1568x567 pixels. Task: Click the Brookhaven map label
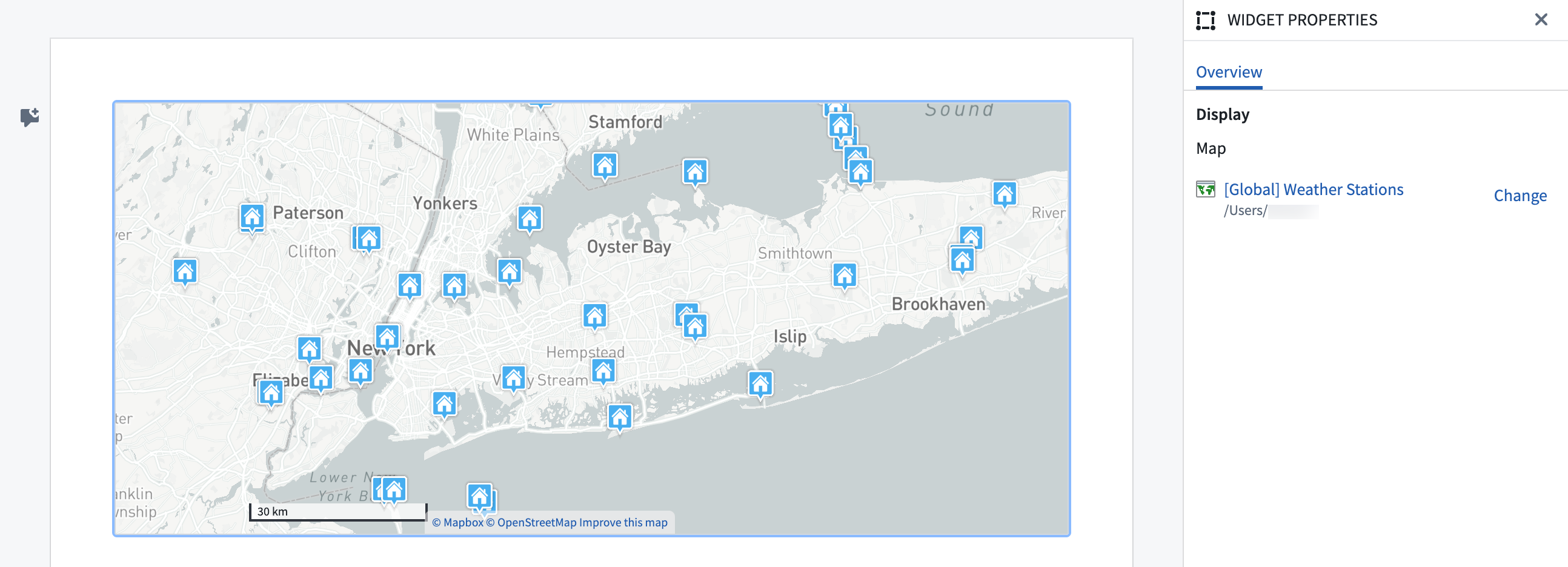click(938, 303)
